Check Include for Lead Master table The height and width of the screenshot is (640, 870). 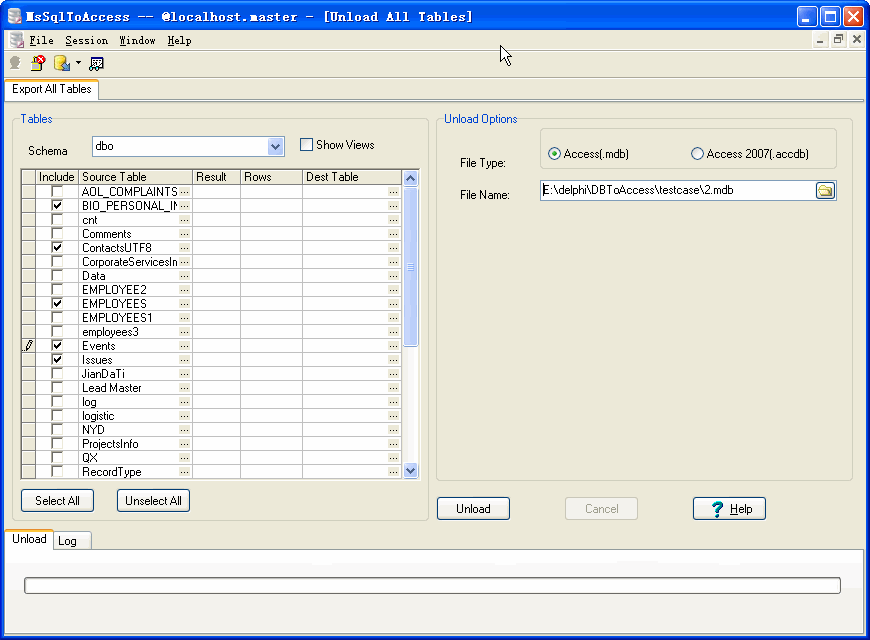click(57, 388)
